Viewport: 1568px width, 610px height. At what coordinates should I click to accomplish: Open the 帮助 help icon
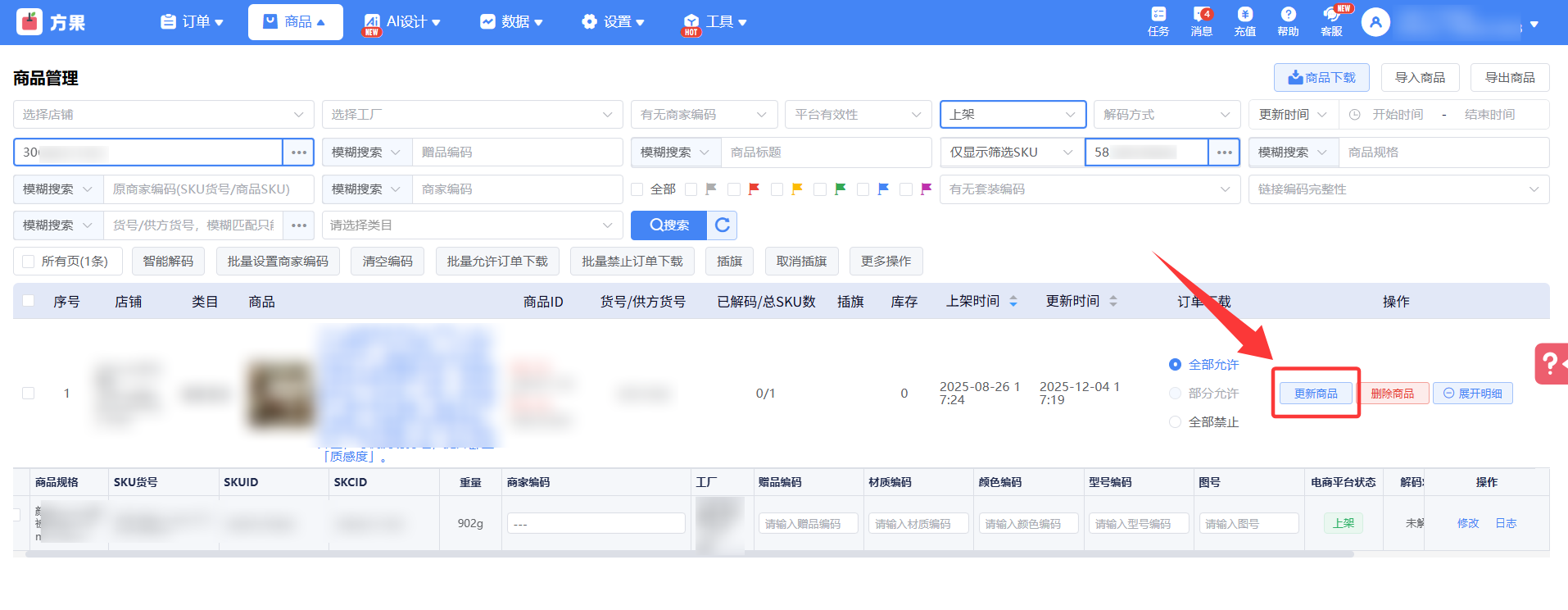(x=1288, y=21)
